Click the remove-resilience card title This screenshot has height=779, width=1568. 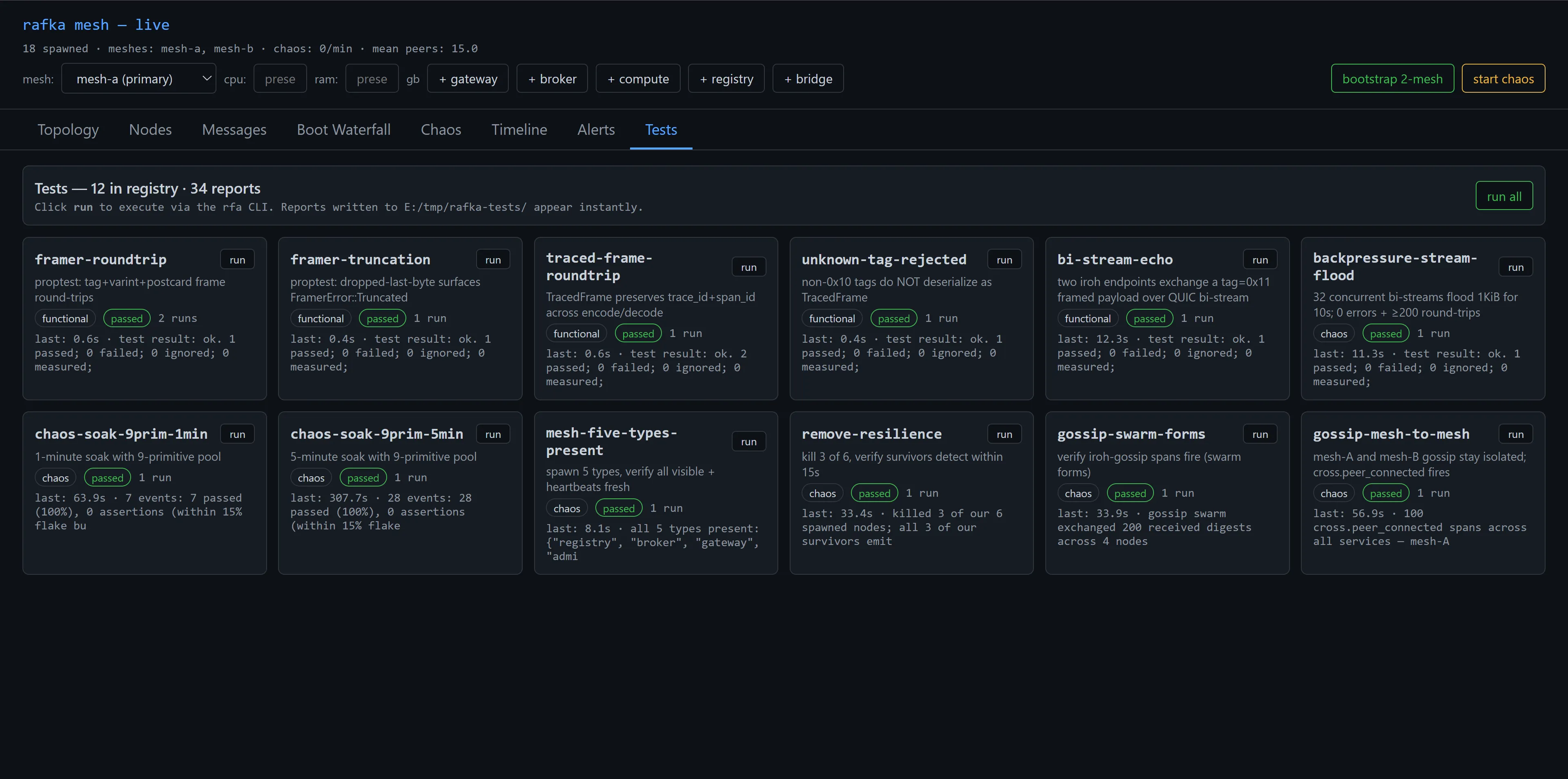point(872,434)
